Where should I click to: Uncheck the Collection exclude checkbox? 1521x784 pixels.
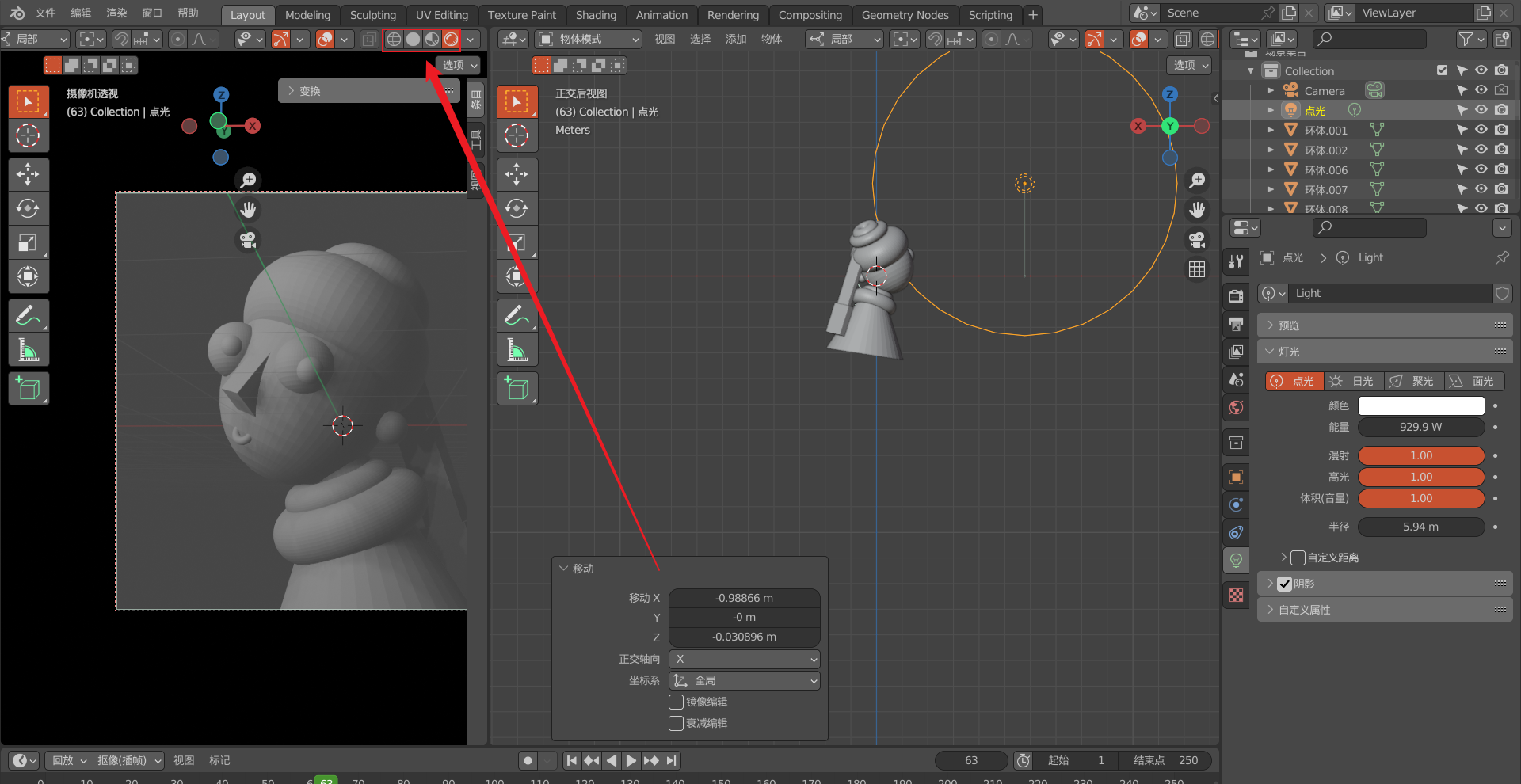point(1442,70)
